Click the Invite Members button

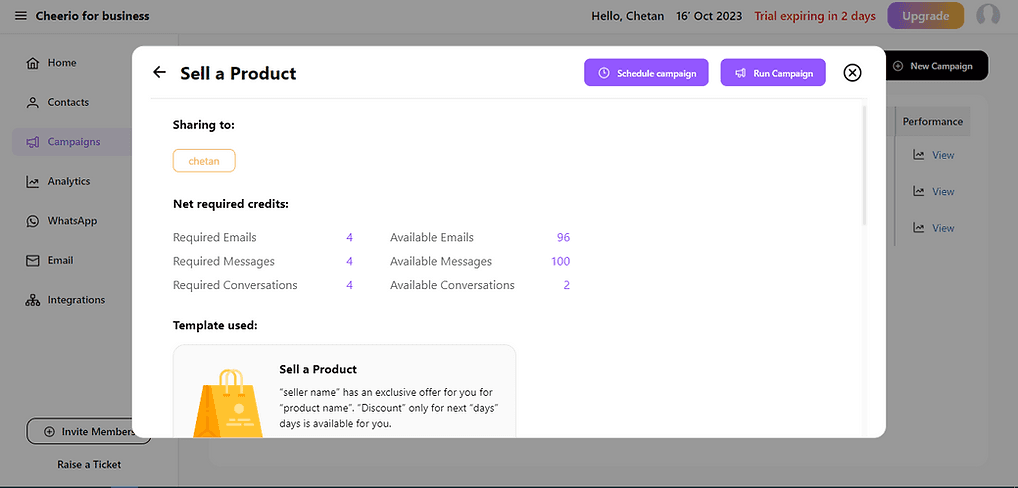pos(88,432)
